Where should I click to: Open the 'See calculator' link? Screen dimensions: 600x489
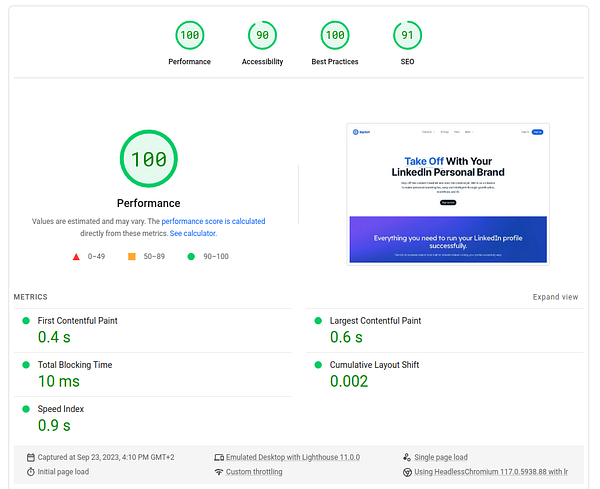pos(193,233)
